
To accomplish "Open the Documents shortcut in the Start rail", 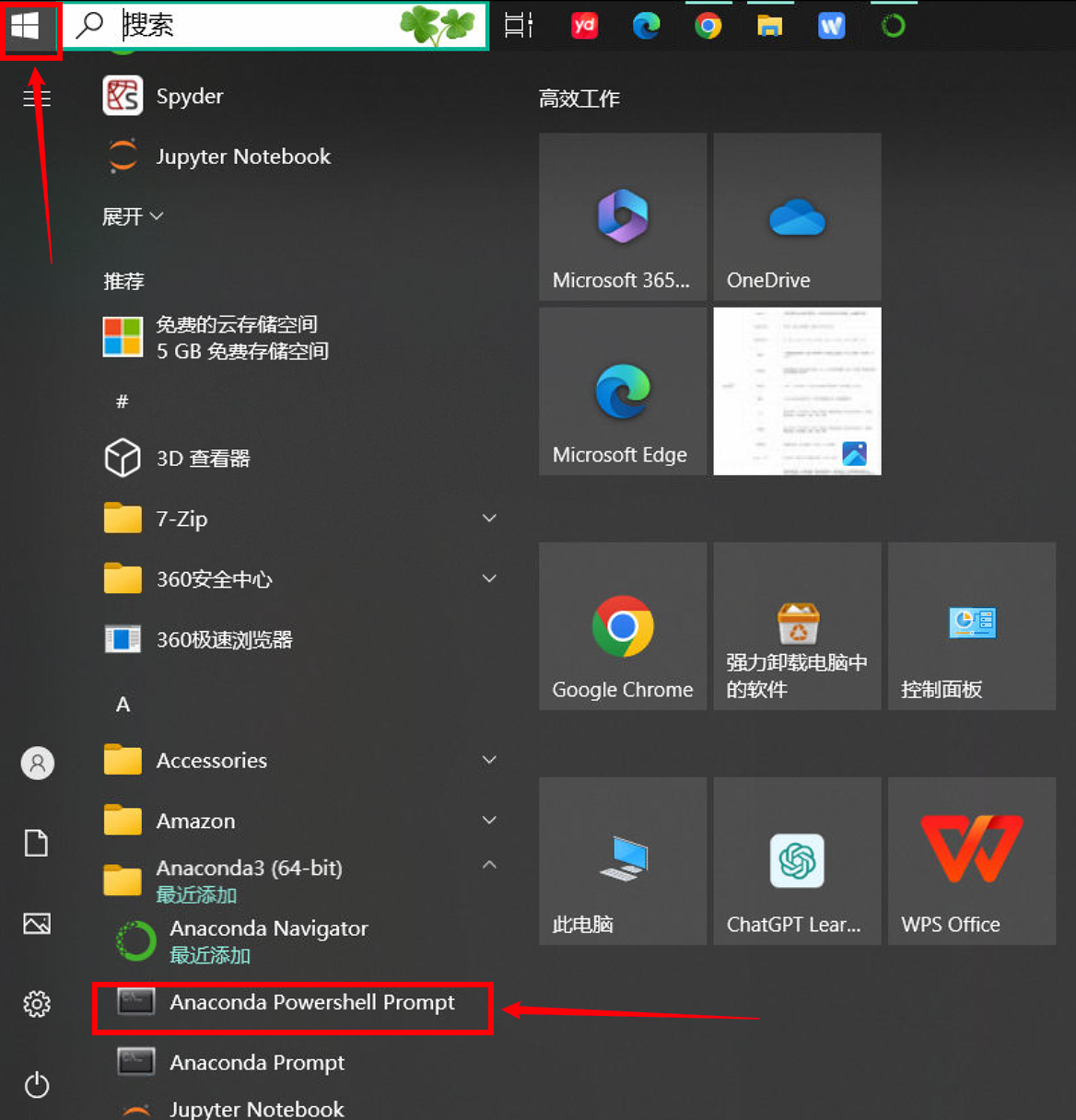I will pyautogui.click(x=37, y=843).
